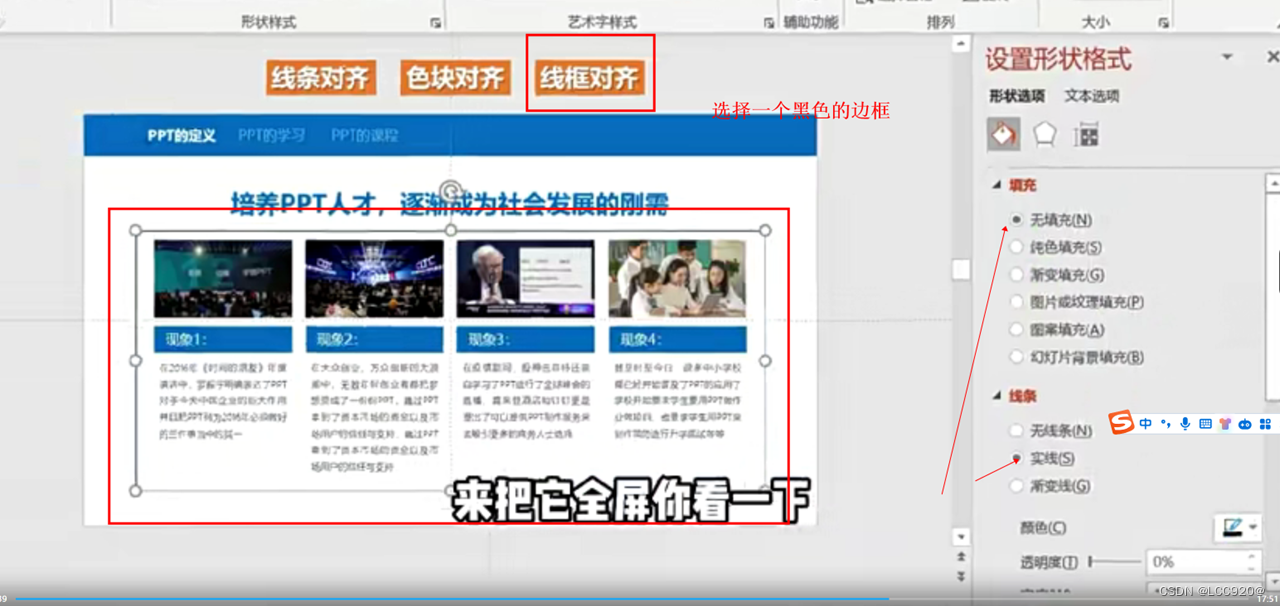Image resolution: width=1280 pixels, height=606 pixels.
Task: Switch to 文本选项 text options tab
Action: click(x=1091, y=96)
